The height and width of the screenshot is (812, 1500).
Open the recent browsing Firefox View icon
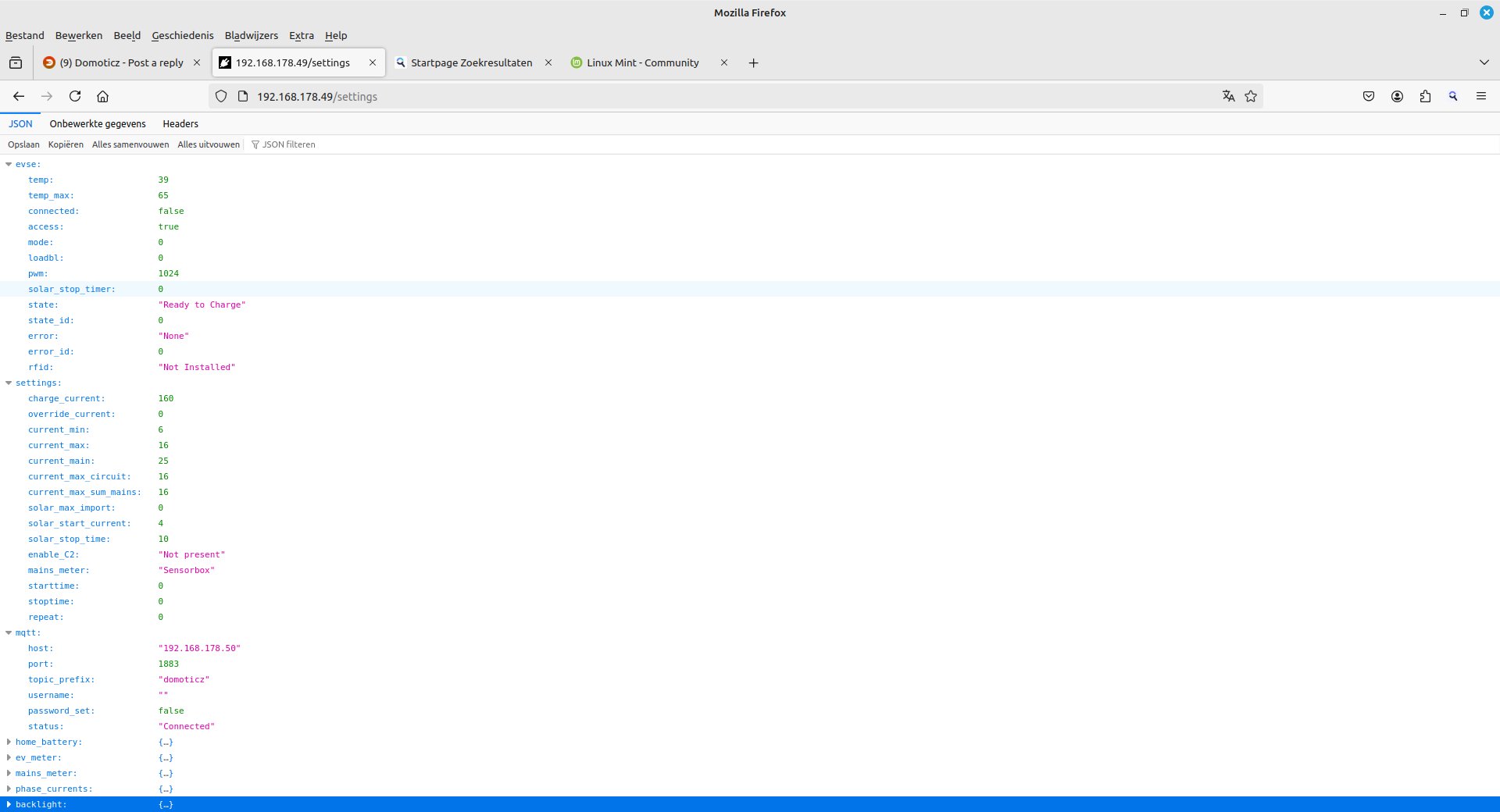(16, 62)
